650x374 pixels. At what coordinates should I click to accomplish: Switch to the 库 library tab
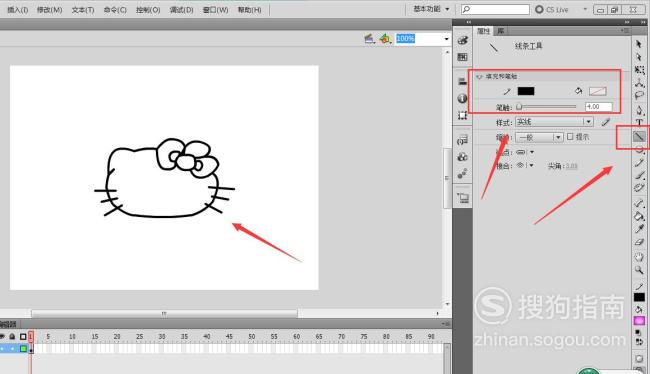500,31
